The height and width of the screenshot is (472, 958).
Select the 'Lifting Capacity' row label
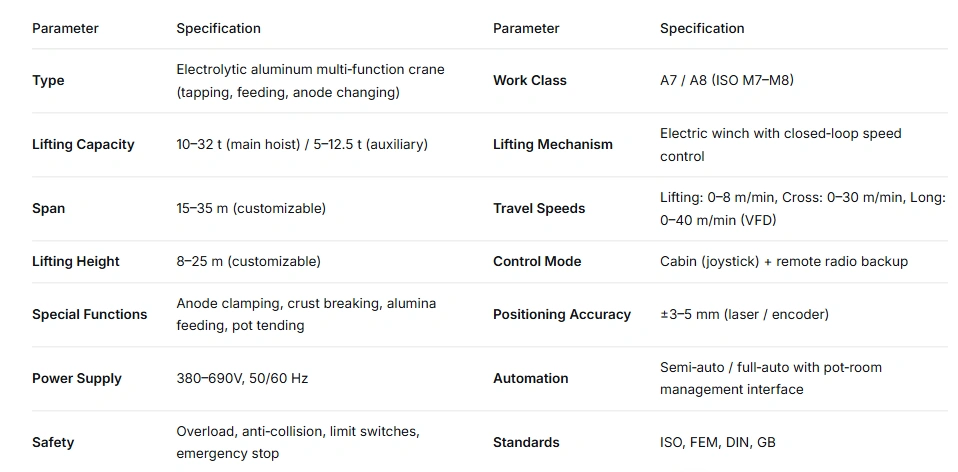83,145
